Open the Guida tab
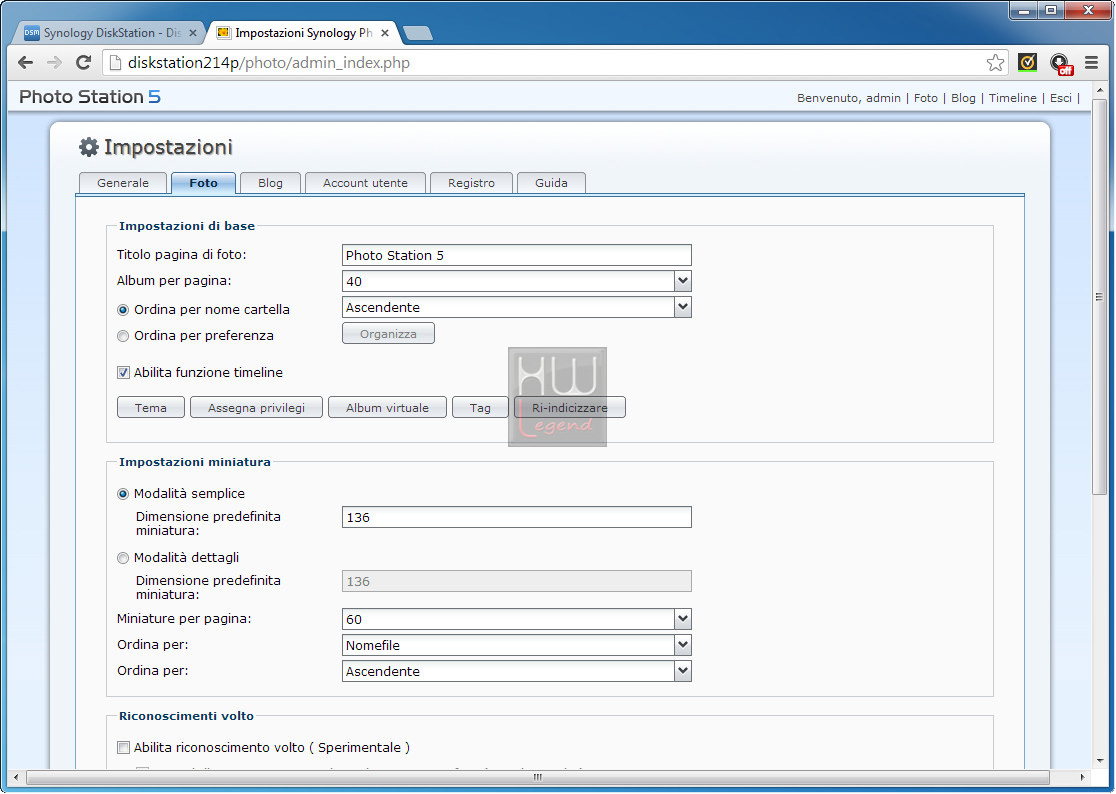 (552, 183)
